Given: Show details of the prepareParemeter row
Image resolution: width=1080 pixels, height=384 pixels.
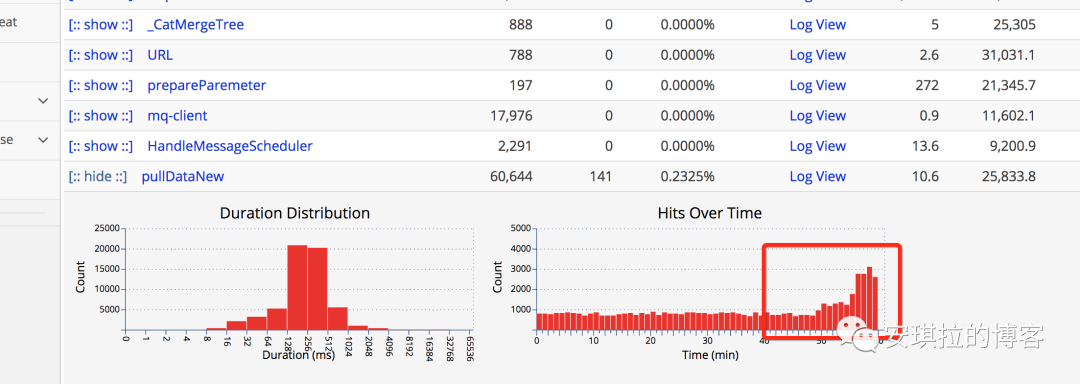Looking at the screenshot, I should tap(101, 85).
